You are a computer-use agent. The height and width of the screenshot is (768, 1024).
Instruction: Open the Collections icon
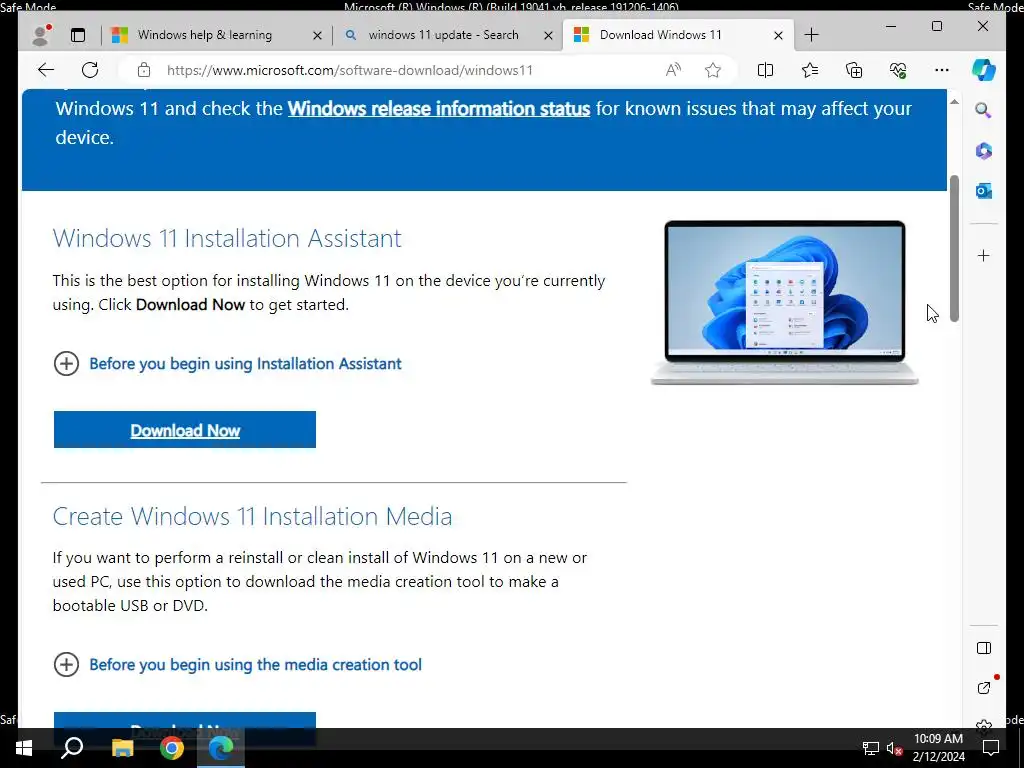(x=854, y=70)
